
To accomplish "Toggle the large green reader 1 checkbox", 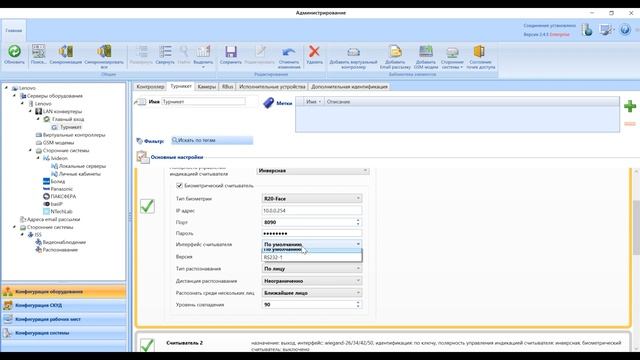I will point(147,206).
